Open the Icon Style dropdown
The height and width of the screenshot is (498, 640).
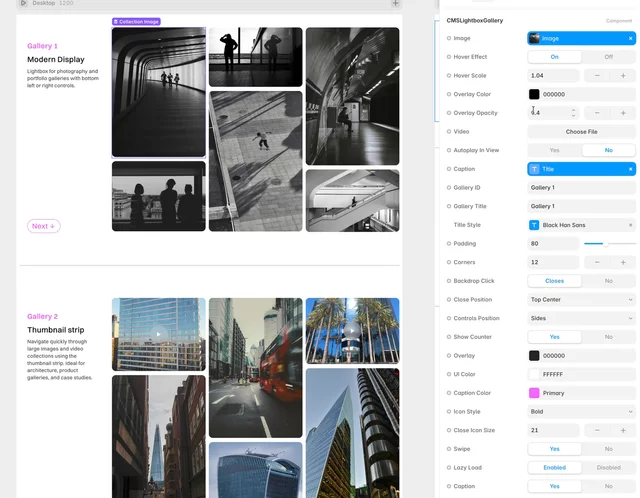(x=581, y=411)
